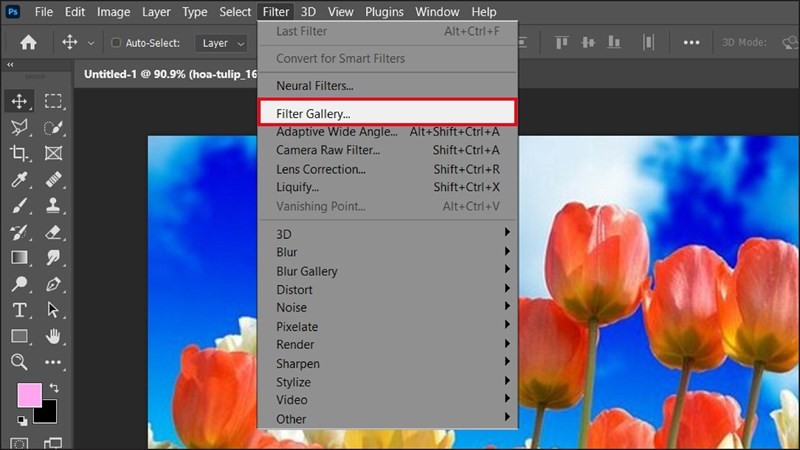800x450 pixels.
Task: Click the Photoshop Ps logo
Action: click(x=13, y=11)
